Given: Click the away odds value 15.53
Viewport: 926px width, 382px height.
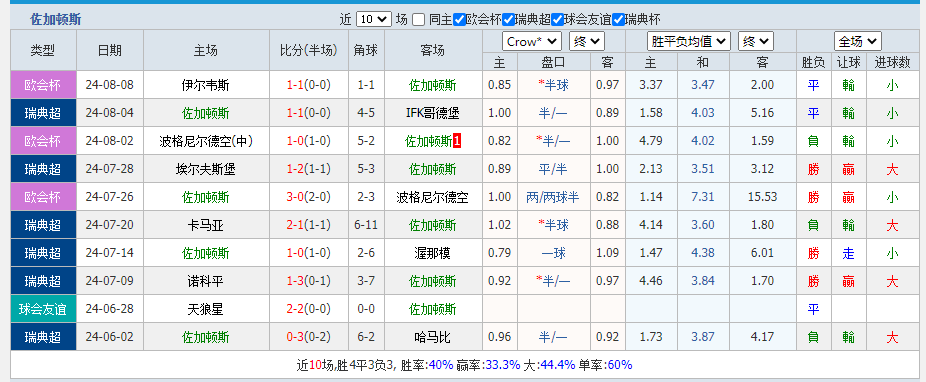Looking at the screenshot, I should coord(762,197).
